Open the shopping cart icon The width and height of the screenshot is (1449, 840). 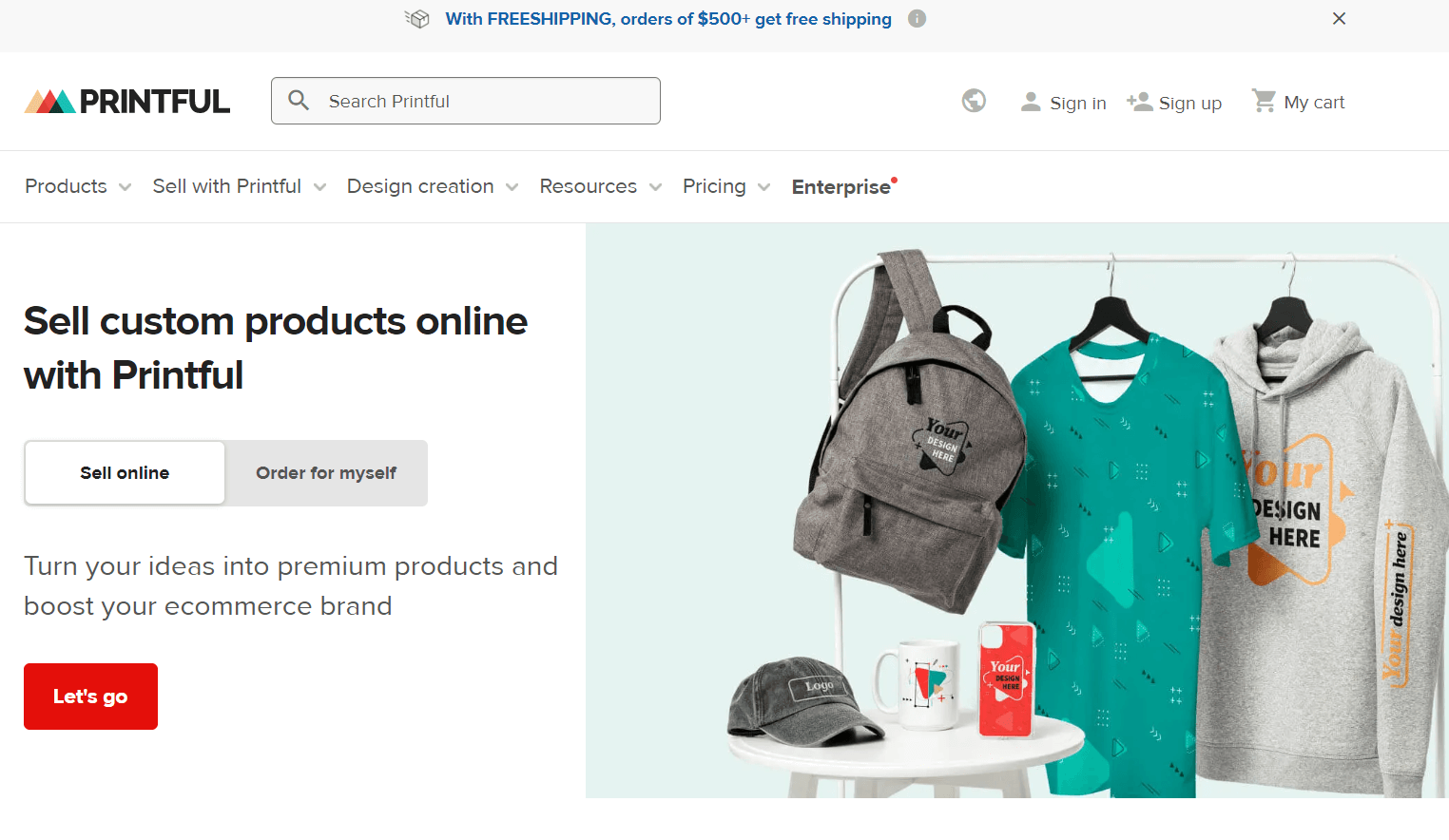pos(1264,101)
